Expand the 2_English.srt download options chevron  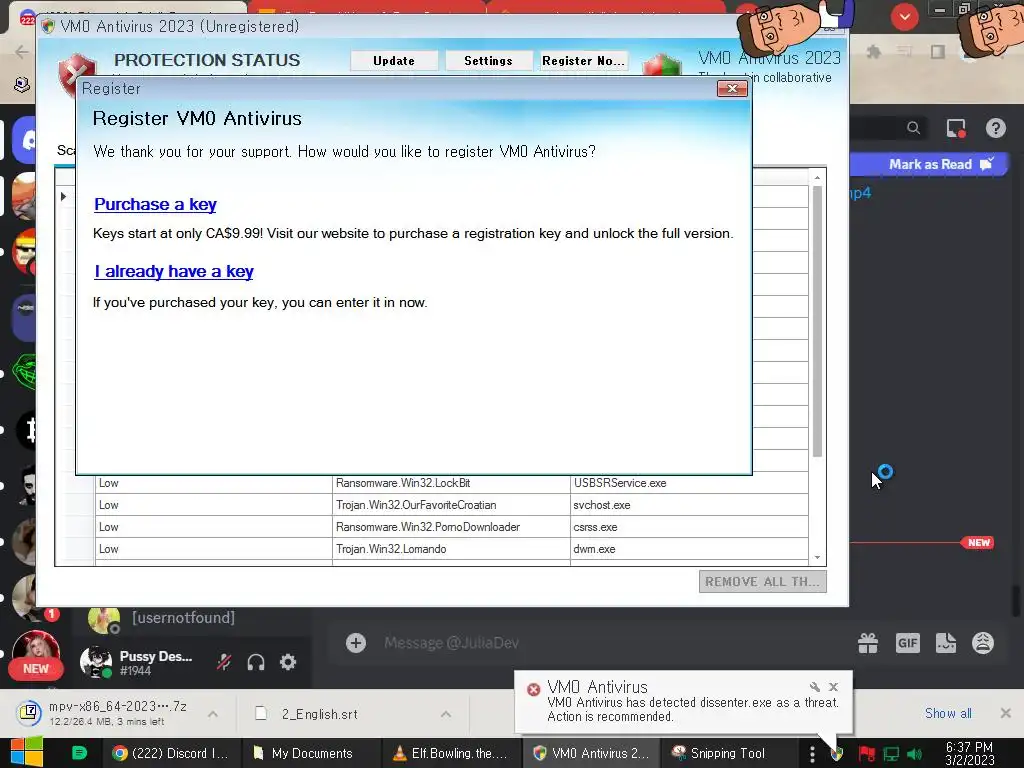(x=445, y=714)
